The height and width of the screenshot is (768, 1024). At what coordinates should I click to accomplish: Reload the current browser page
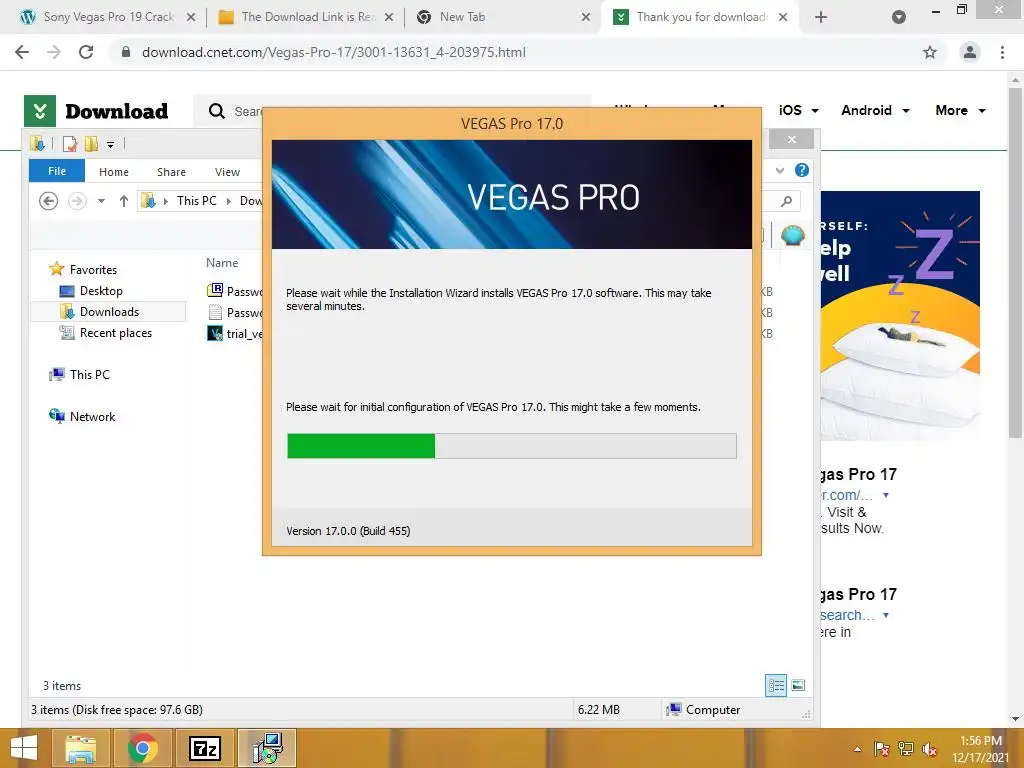[x=86, y=52]
